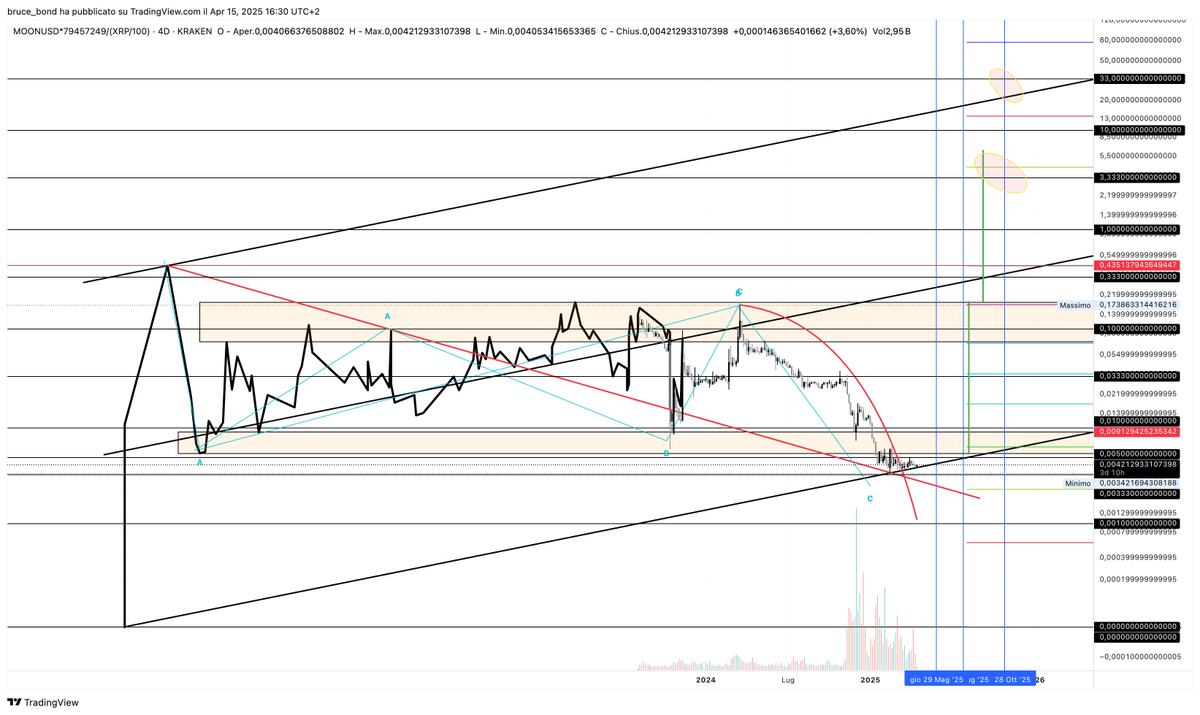Click the 4D interval label in legend

(x=163, y=31)
